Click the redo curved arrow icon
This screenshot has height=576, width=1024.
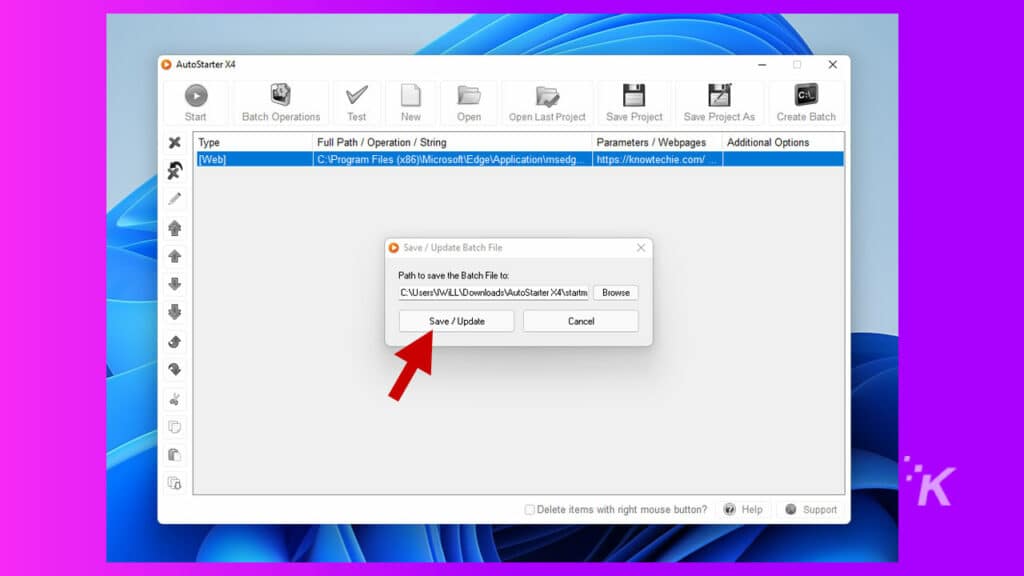(174, 370)
